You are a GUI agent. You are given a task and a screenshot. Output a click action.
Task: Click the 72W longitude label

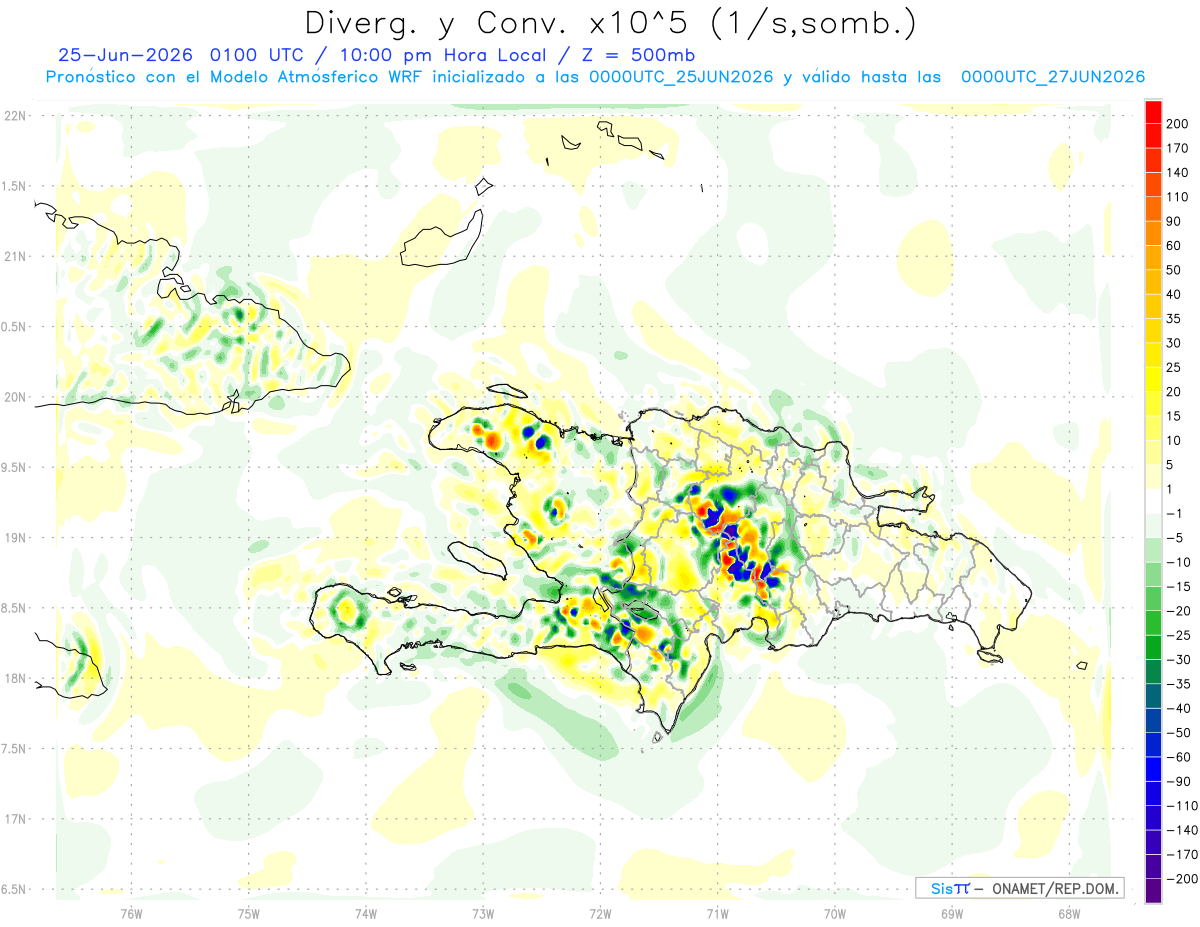point(600,913)
